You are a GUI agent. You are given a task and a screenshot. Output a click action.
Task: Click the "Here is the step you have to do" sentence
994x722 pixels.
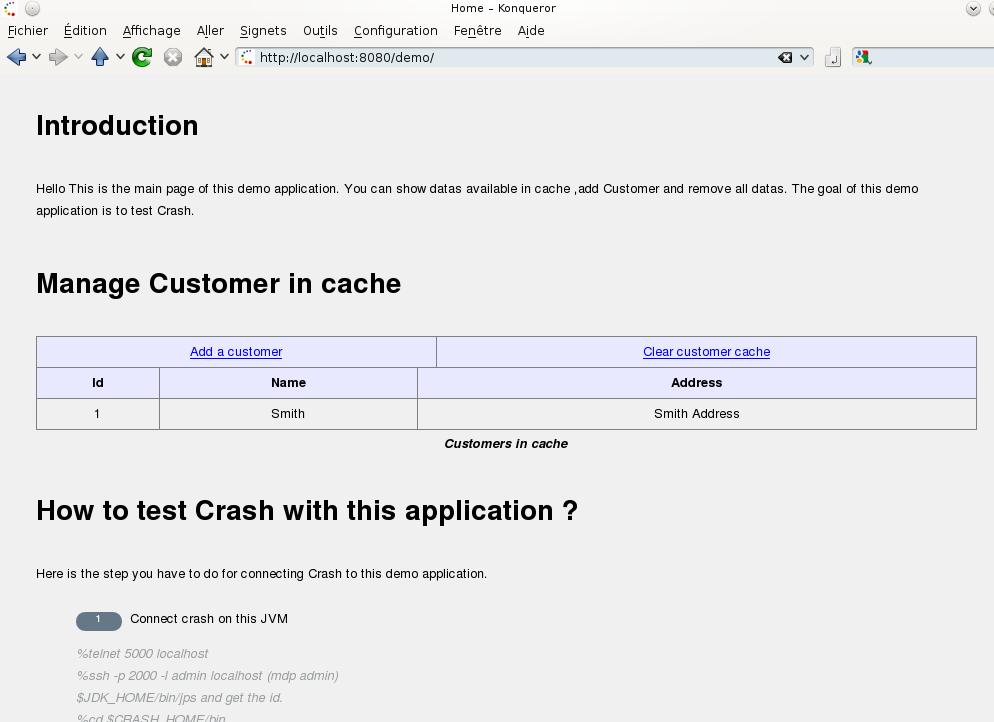[261, 574]
